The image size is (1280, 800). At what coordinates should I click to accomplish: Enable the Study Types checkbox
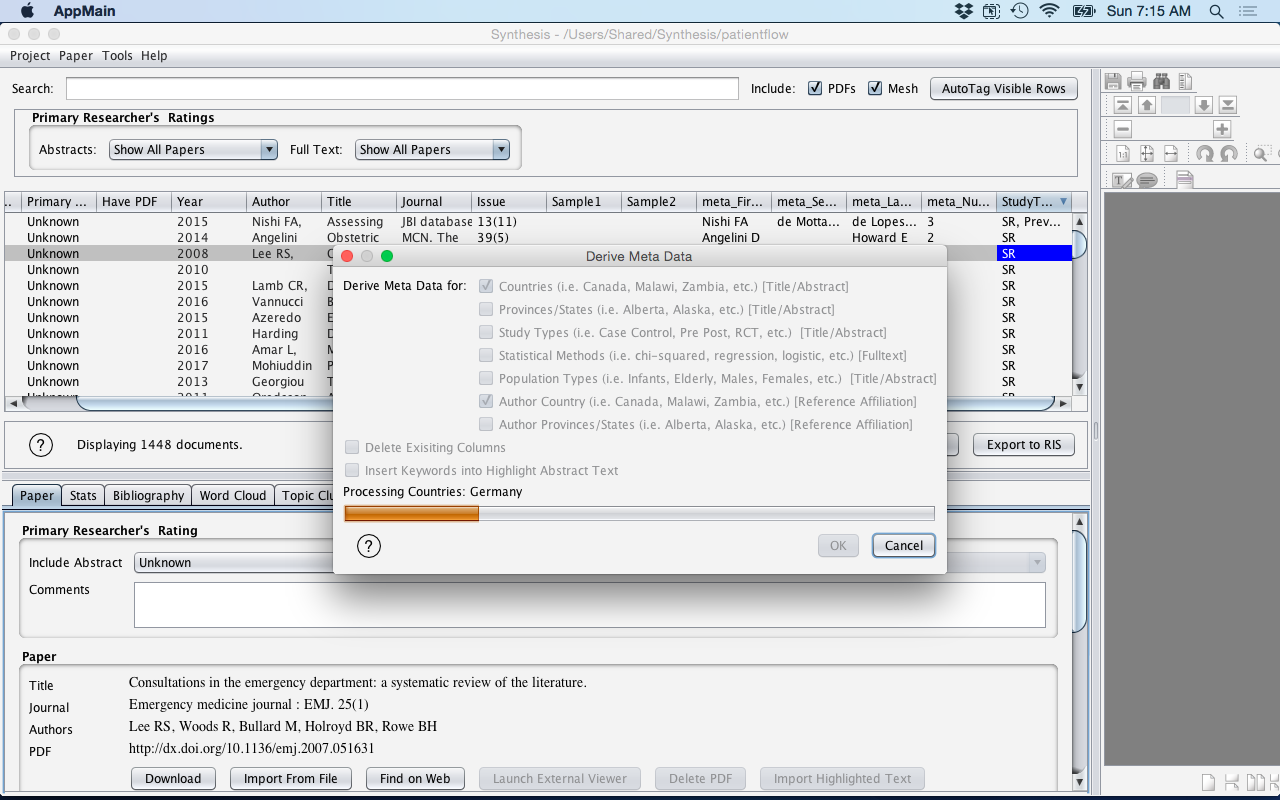[x=486, y=332]
